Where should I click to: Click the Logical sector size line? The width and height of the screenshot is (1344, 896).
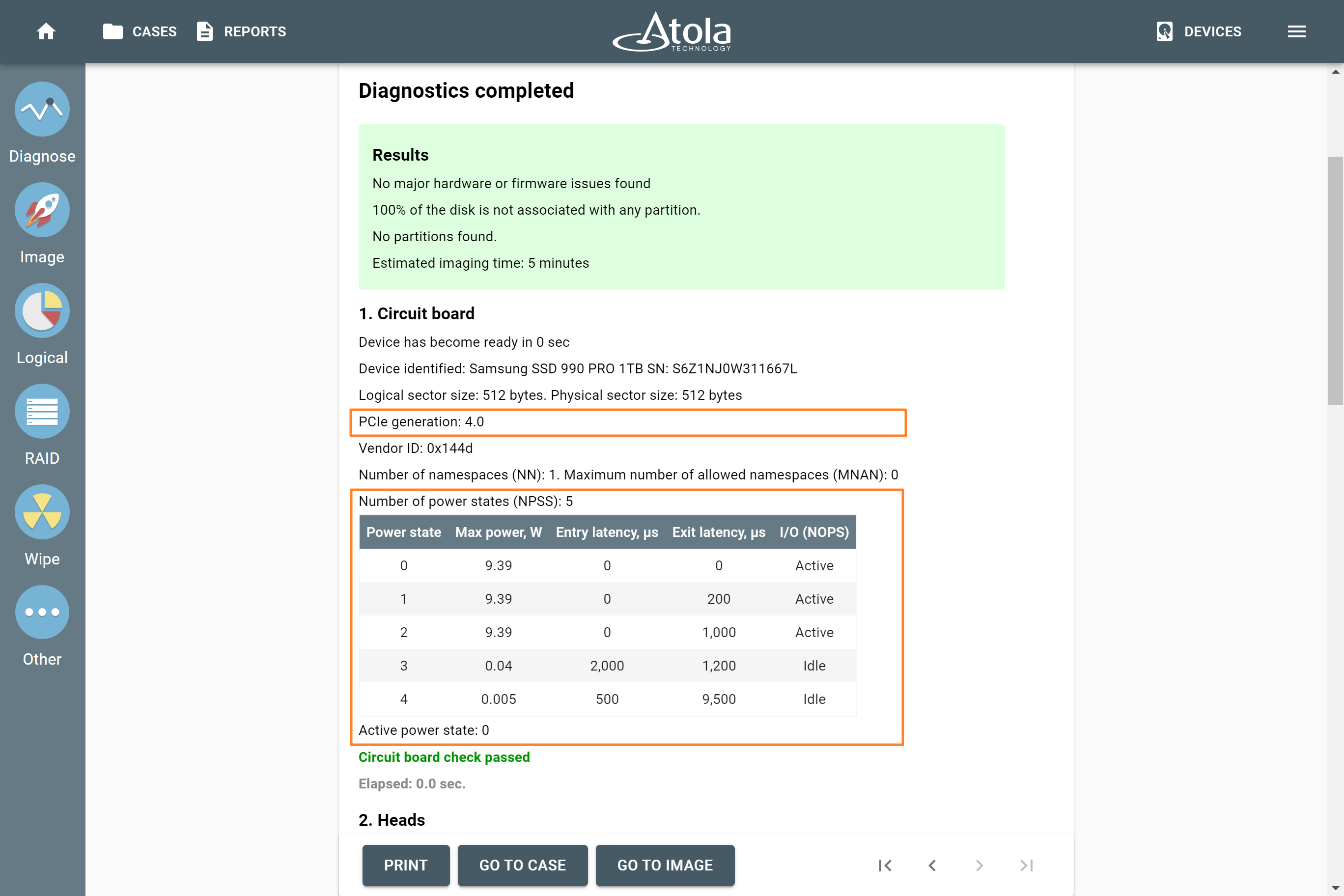(550, 395)
